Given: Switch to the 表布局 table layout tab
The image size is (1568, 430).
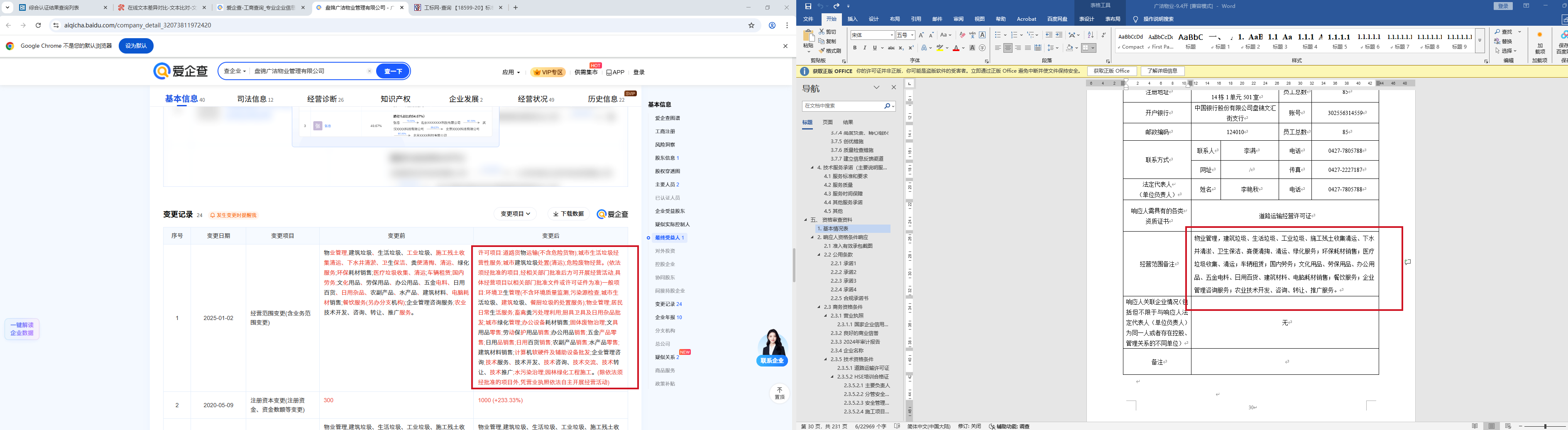Looking at the screenshot, I should coord(1113,20).
